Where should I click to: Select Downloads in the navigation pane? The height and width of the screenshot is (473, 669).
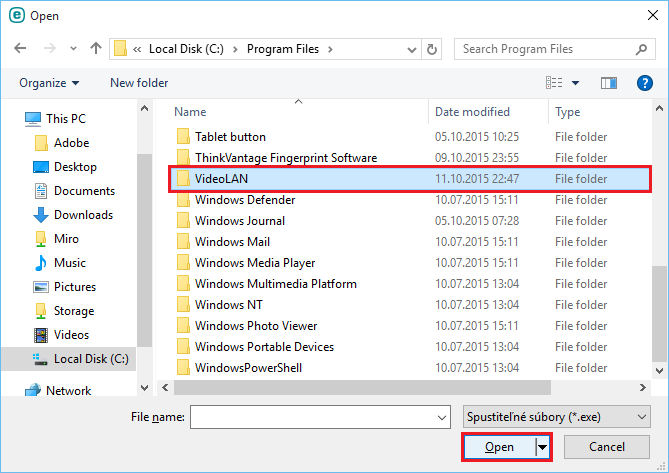pyautogui.click(x=83, y=215)
